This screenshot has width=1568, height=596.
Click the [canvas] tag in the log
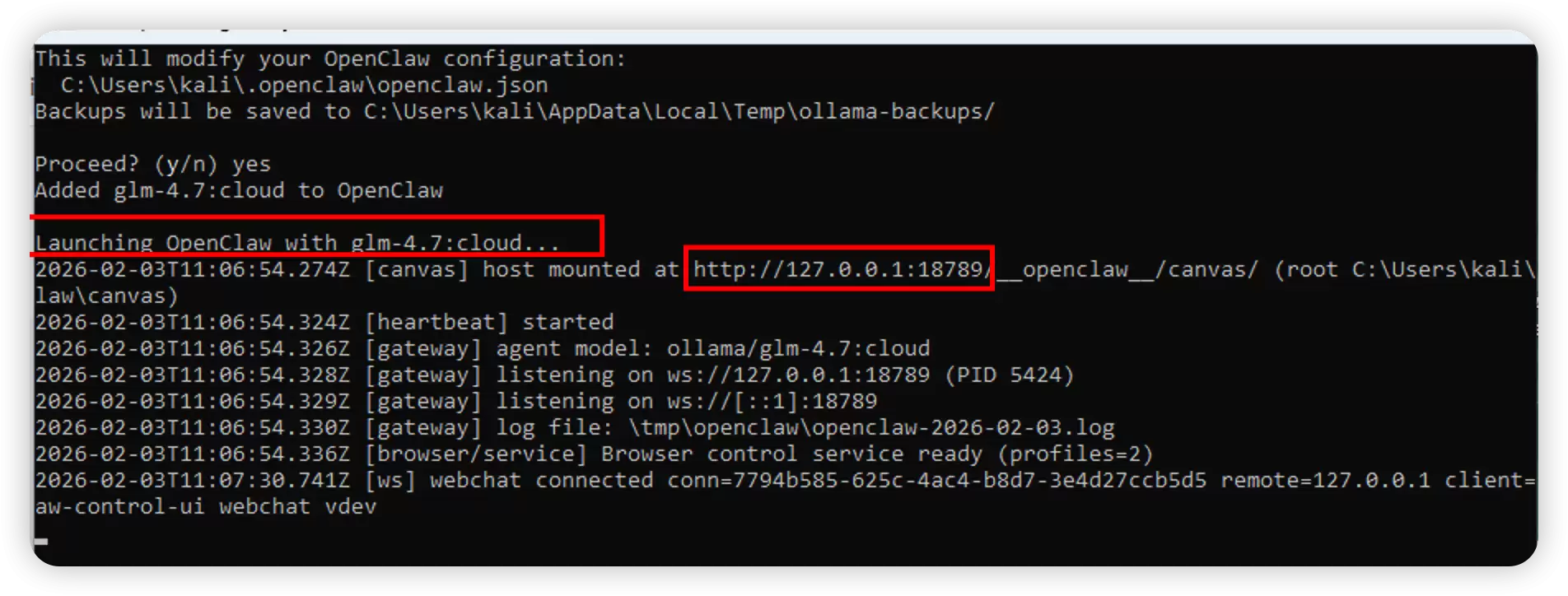coord(416,269)
